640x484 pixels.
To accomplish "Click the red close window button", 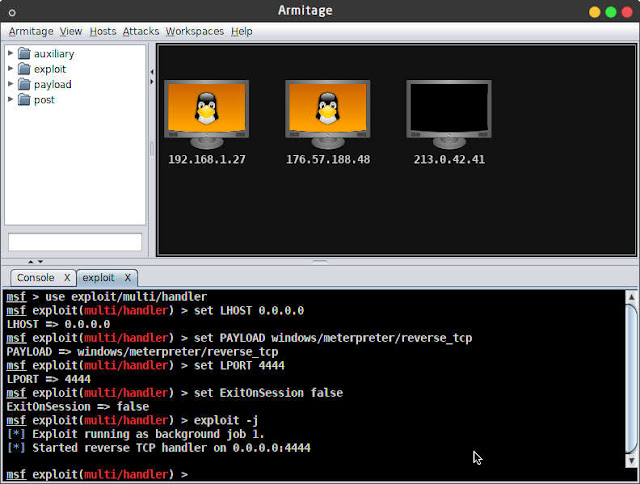I will pos(627,12).
